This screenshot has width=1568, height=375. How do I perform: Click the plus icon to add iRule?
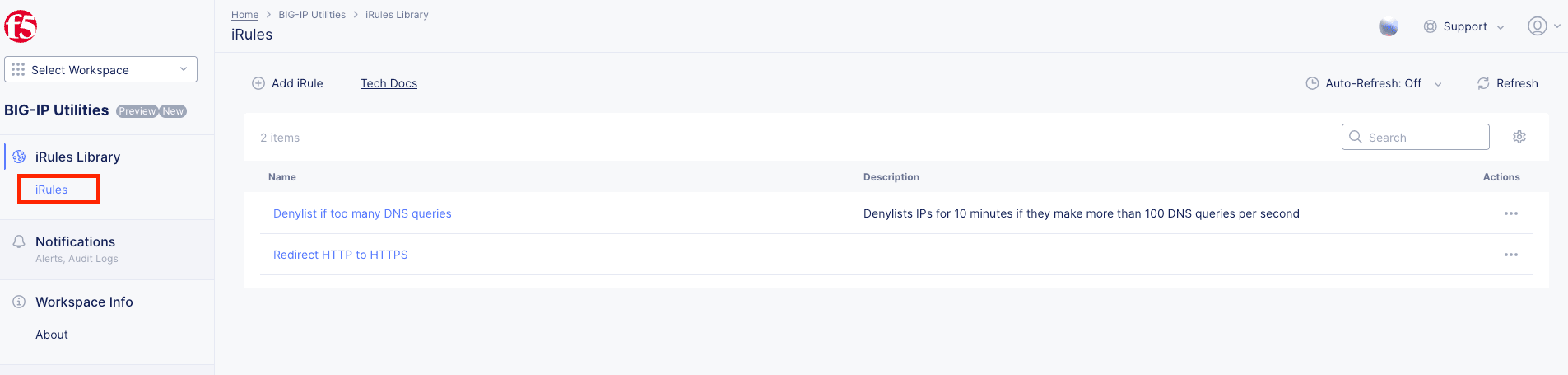(x=258, y=83)
